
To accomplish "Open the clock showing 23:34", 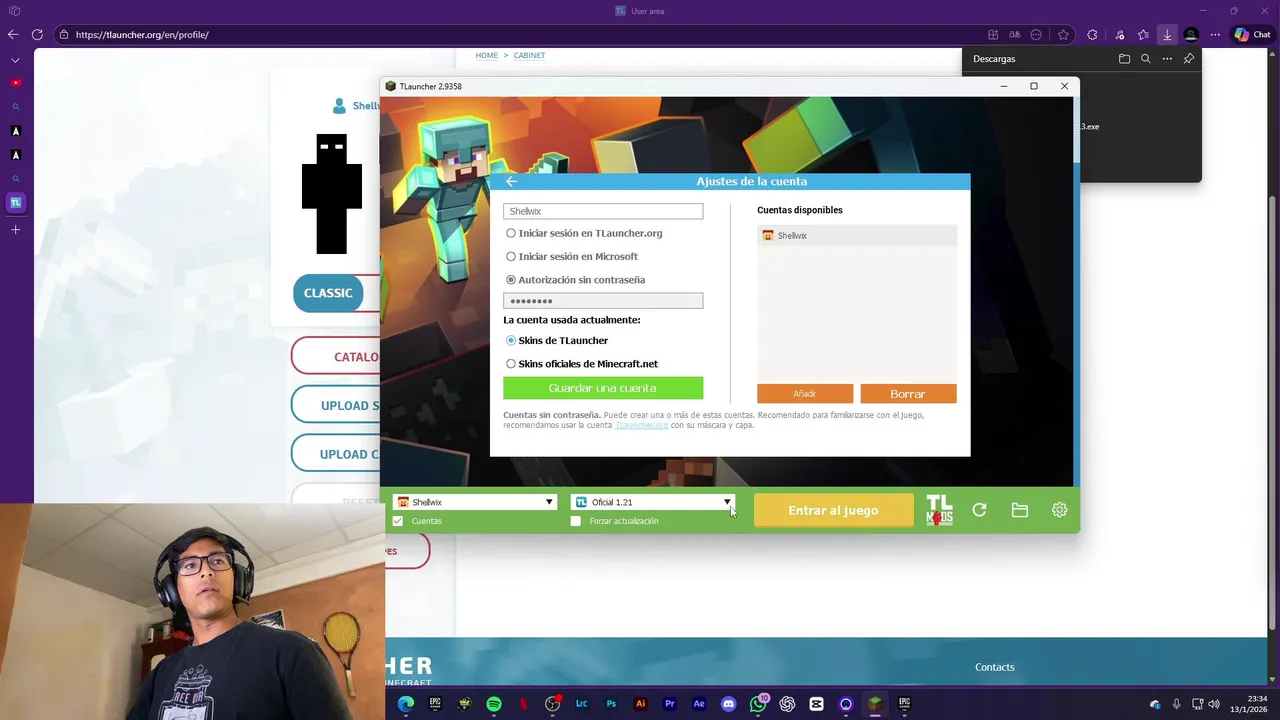I will (x=1249, y=704).
